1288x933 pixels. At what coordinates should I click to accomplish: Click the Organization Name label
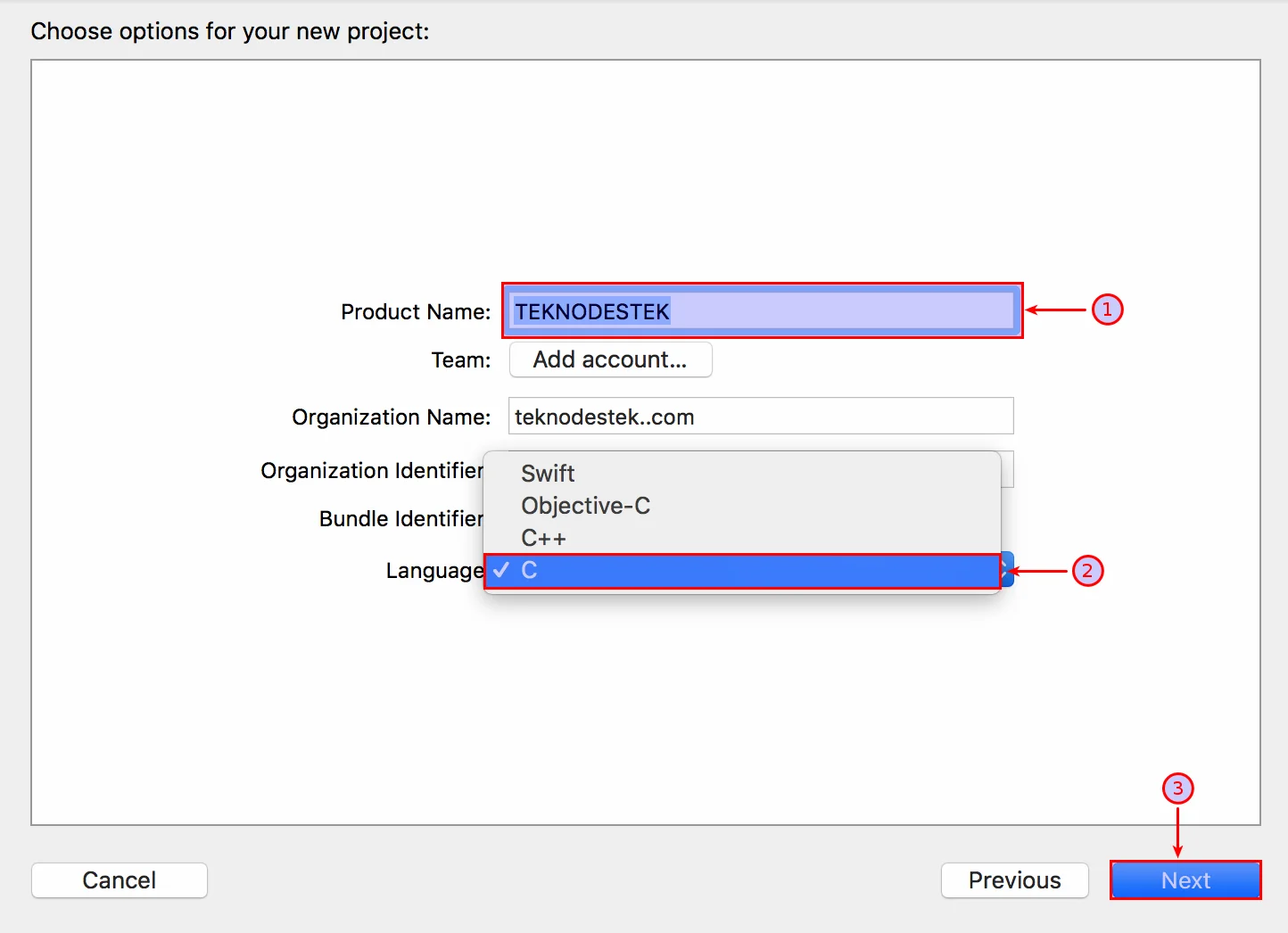pos(391,417)
